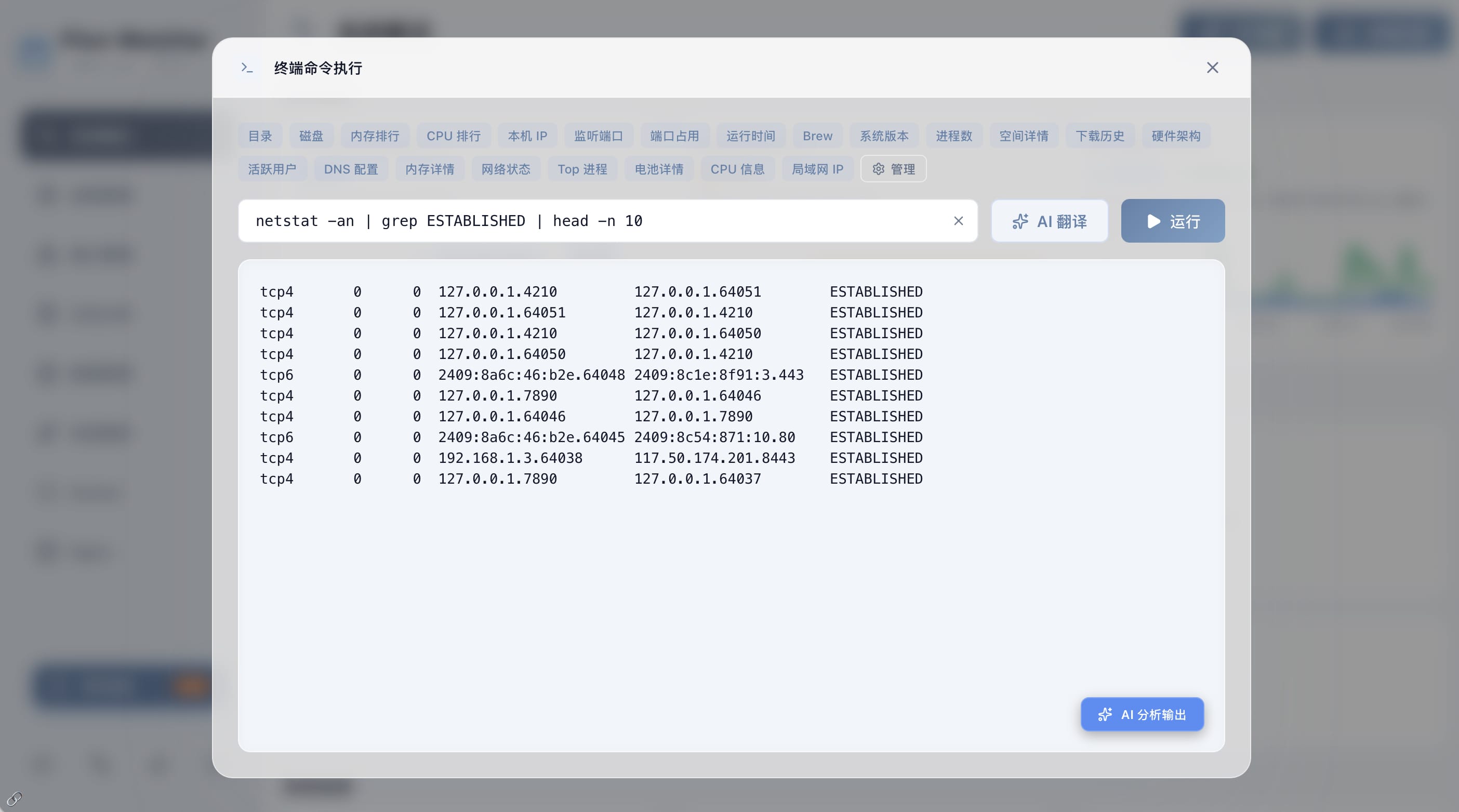Click the 2409:8a6c:46:b2e.64048 local address

pyautogui.click(x=531, y=375)
